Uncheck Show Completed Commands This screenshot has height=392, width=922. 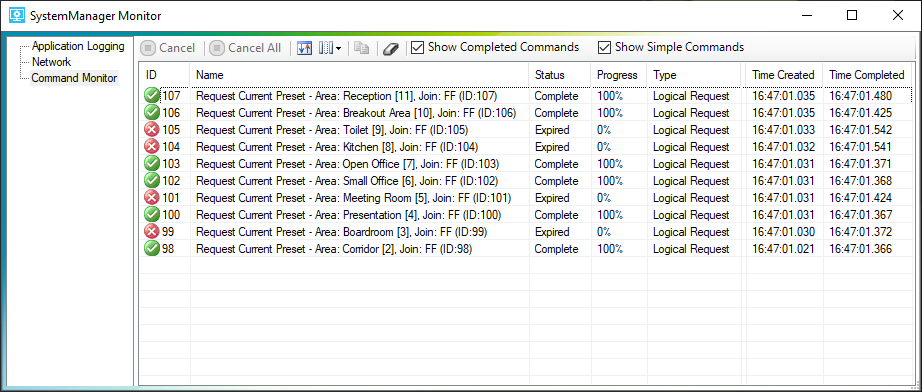[495, 47]
